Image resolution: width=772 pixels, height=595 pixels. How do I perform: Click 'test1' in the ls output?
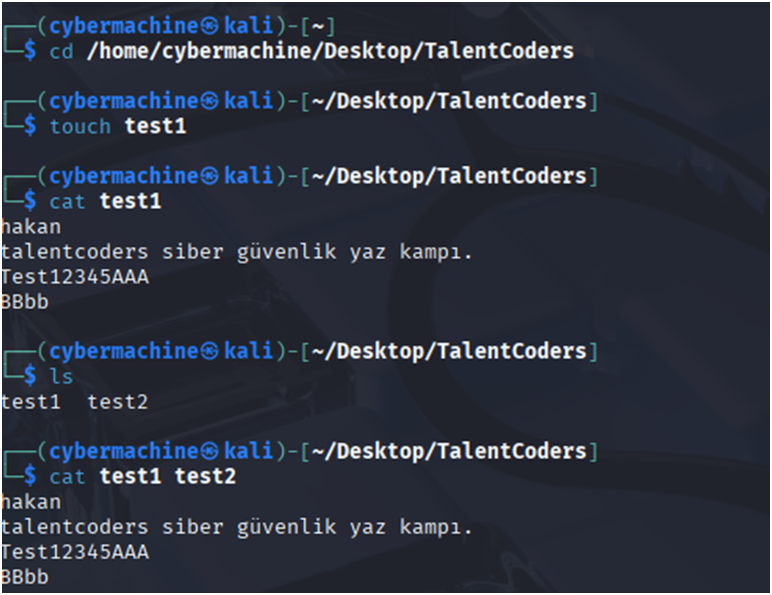[x=31, y=402]
